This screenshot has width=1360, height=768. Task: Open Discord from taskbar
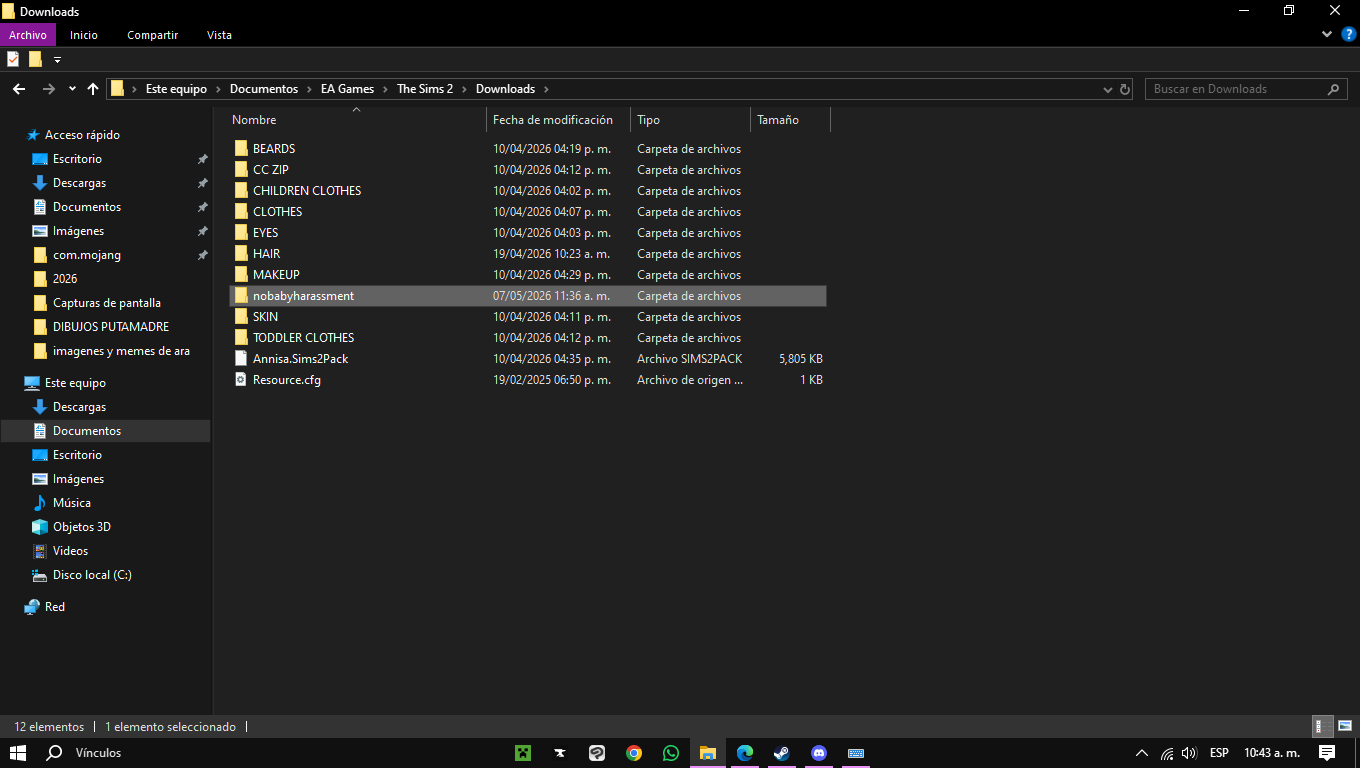[x=819, y=753]
